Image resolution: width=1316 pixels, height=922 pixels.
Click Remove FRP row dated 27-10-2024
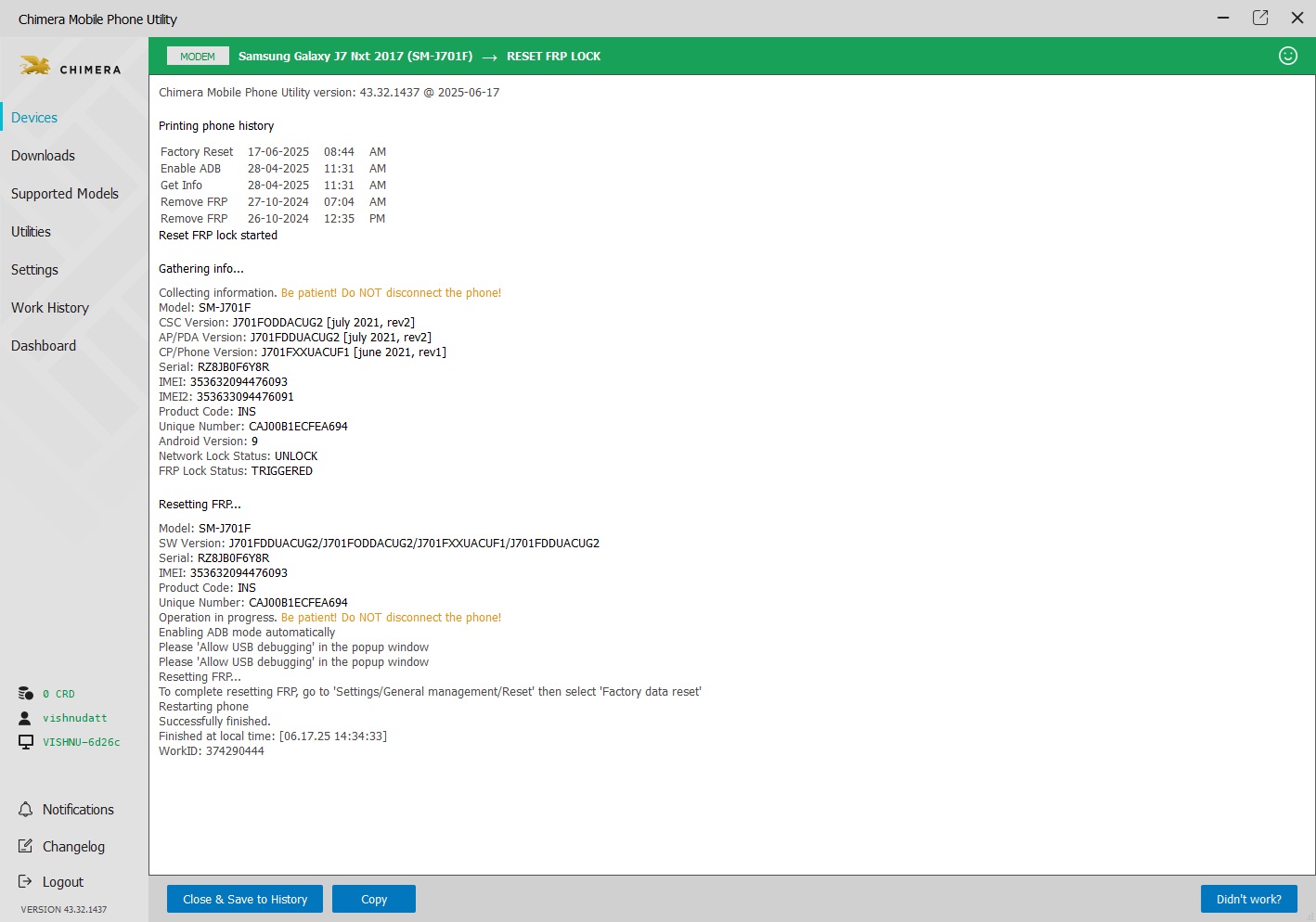coord(273,202)
